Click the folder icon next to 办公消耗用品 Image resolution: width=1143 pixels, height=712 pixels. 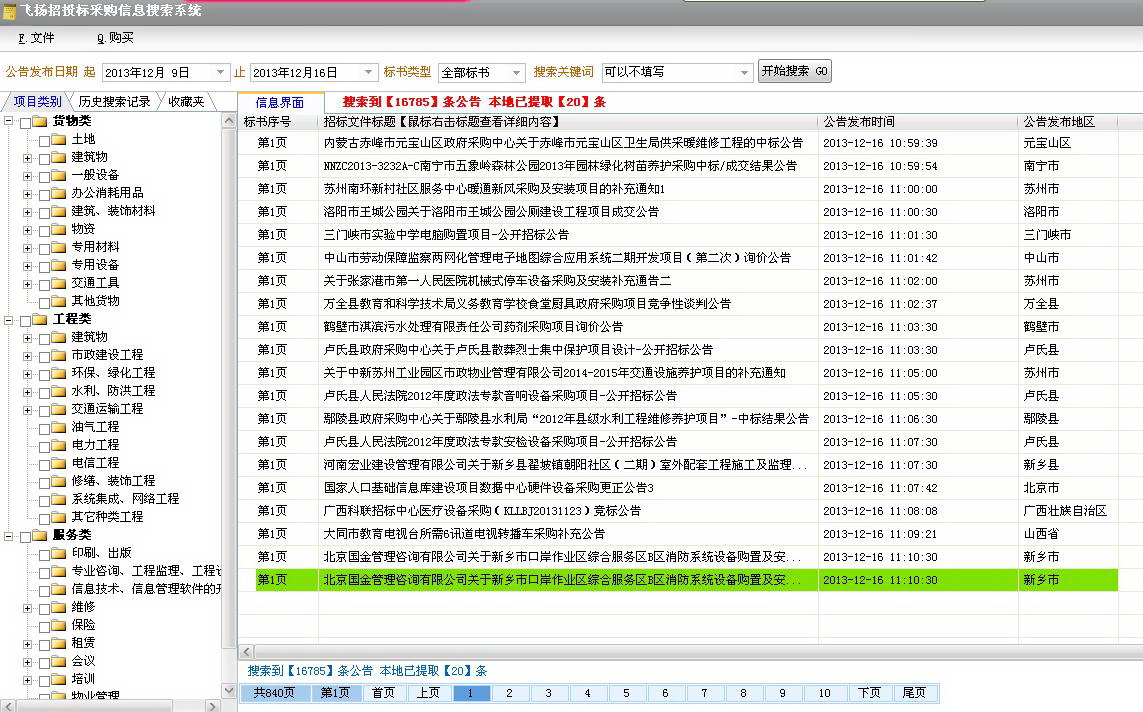(58, 193)
